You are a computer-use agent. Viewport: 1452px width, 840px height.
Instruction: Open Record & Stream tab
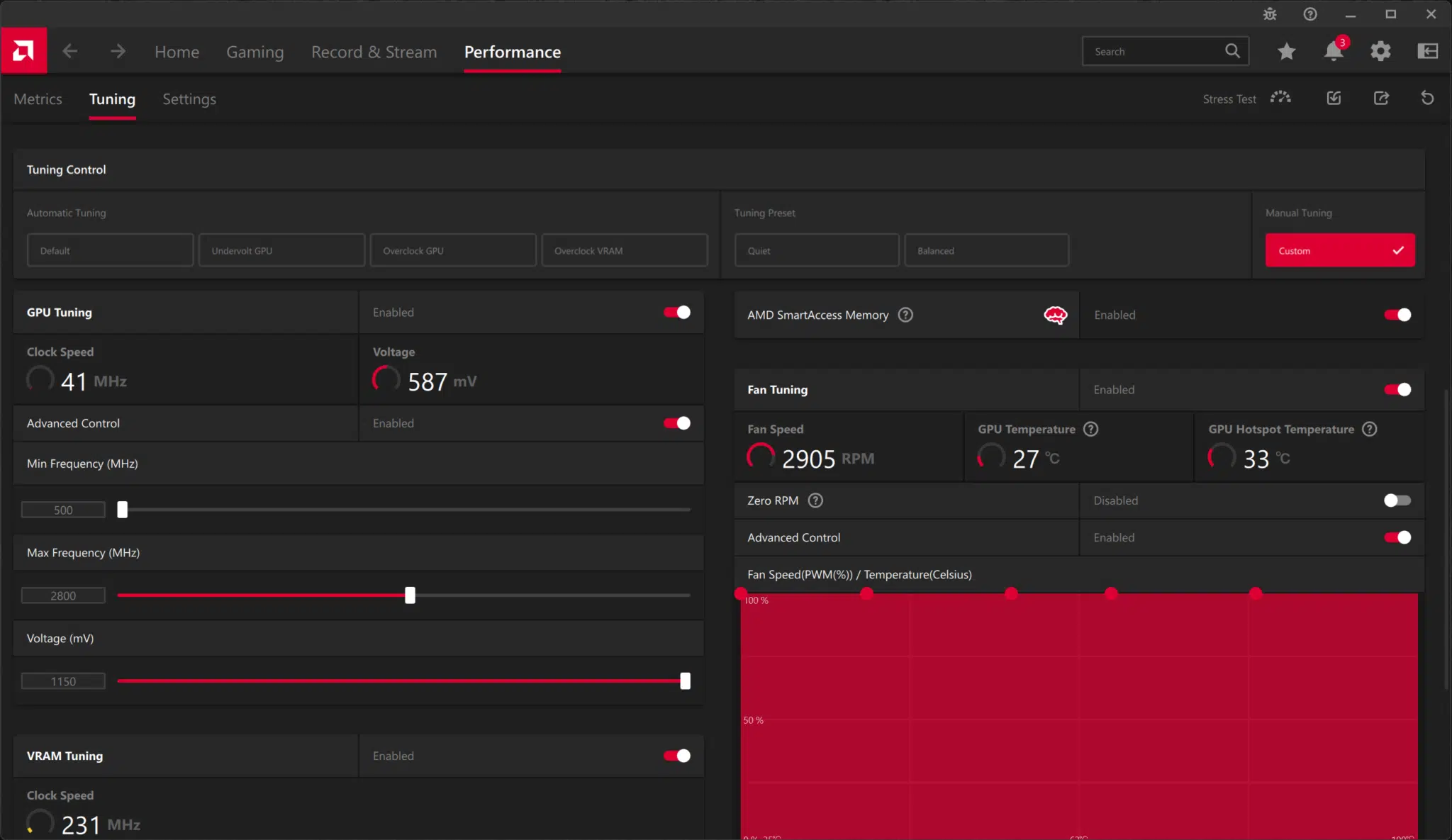pos(374,52)
